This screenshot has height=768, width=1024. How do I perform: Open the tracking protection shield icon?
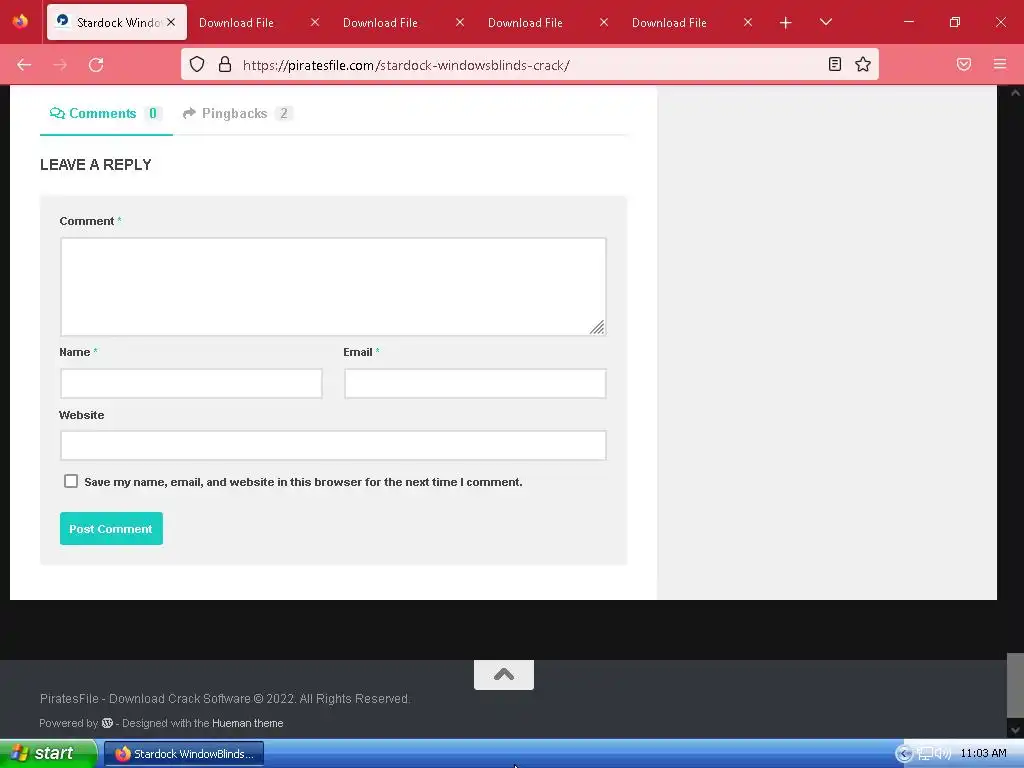pyautogui.click(x=197, y=64)
